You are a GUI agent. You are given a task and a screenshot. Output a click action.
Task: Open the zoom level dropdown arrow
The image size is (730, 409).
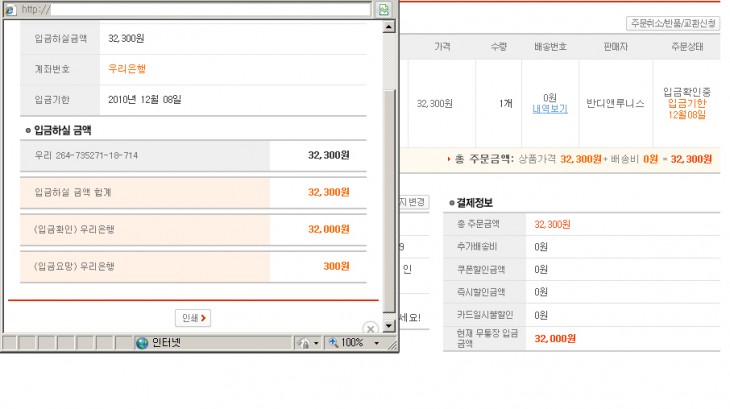tap(376, 342)
